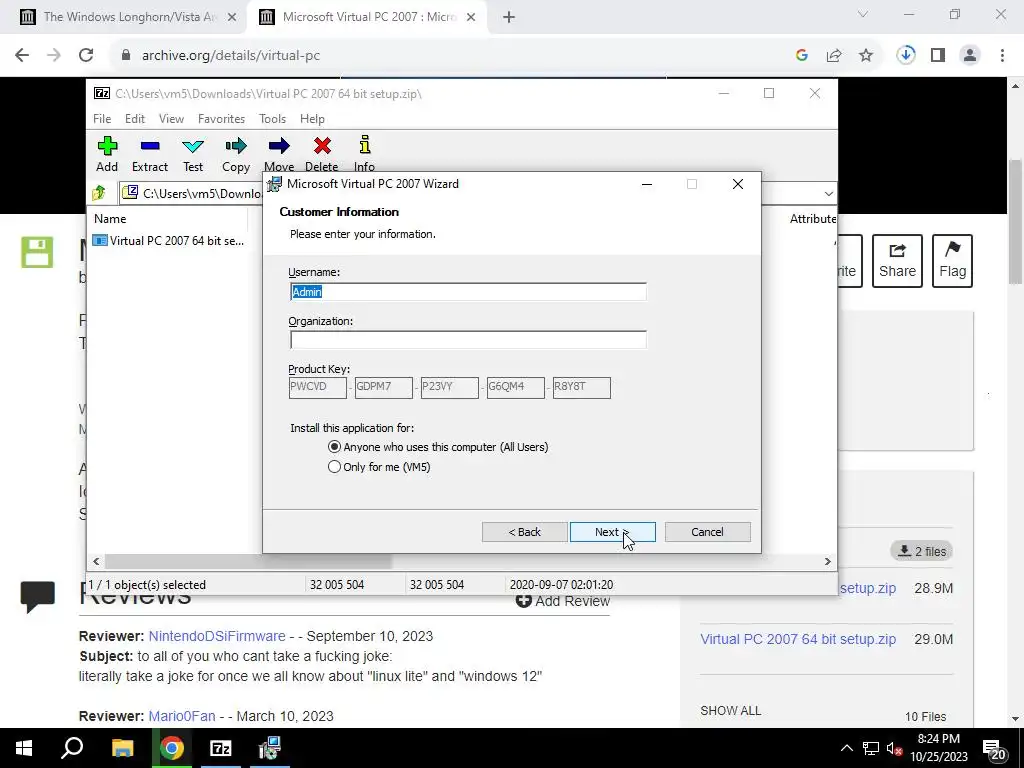
Task: Open the View menu in 7-Zip
Action: point(171,119)
